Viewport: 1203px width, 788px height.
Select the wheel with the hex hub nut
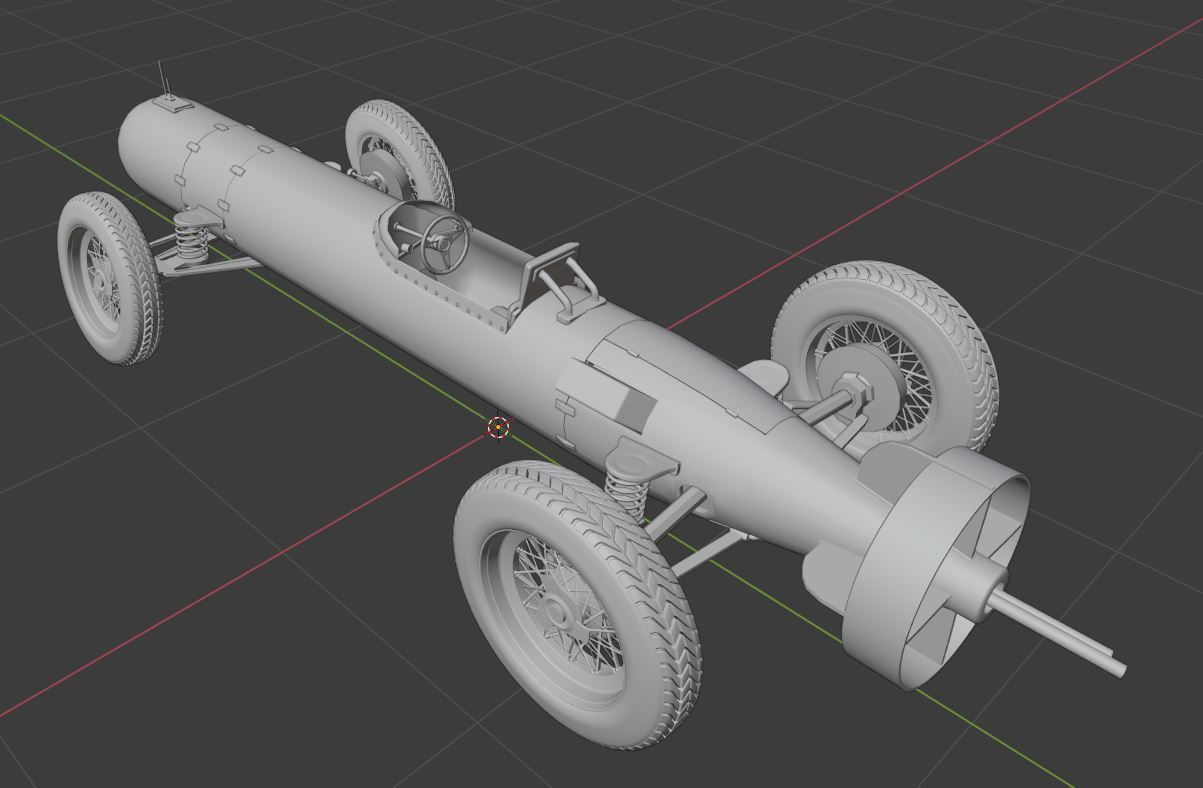click(885, 358)
